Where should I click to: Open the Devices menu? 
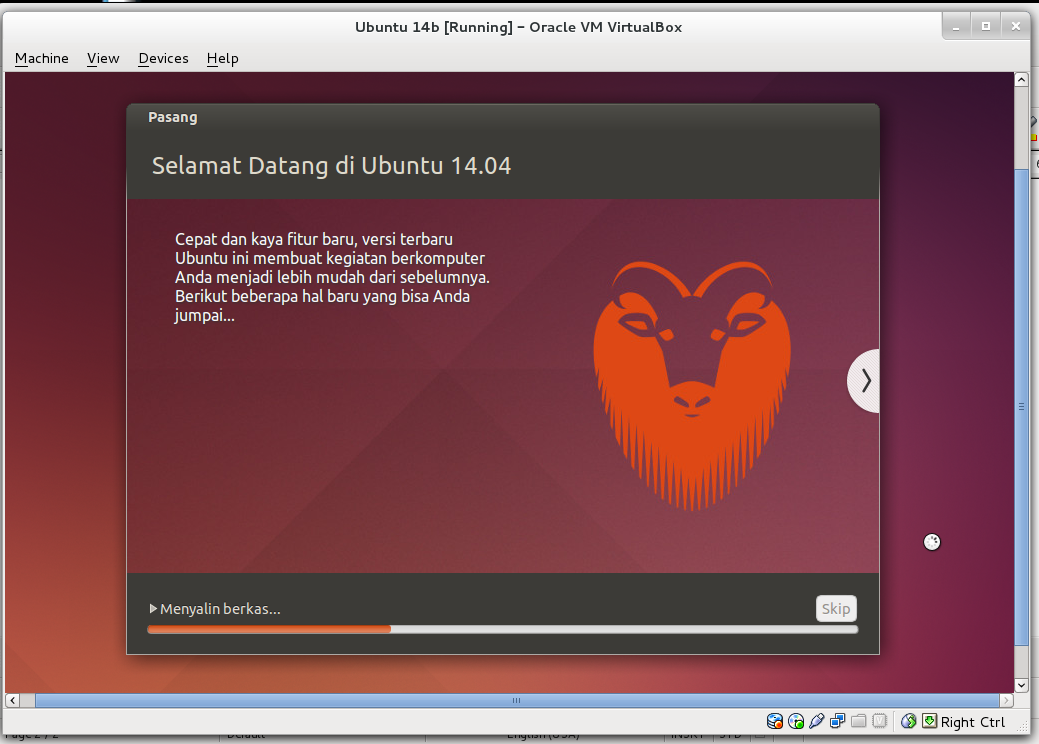[162, 58]
